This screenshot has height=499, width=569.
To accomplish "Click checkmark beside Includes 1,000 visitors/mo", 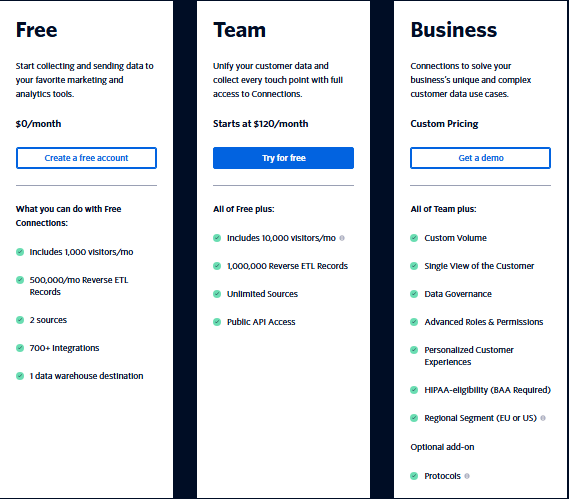I will (20, 252).
